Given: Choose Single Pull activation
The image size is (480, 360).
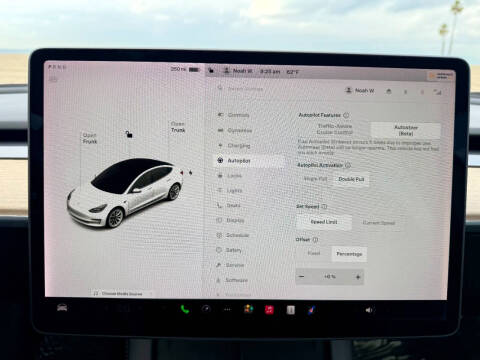Looking at the screenshot, I should tap(315, 179).
